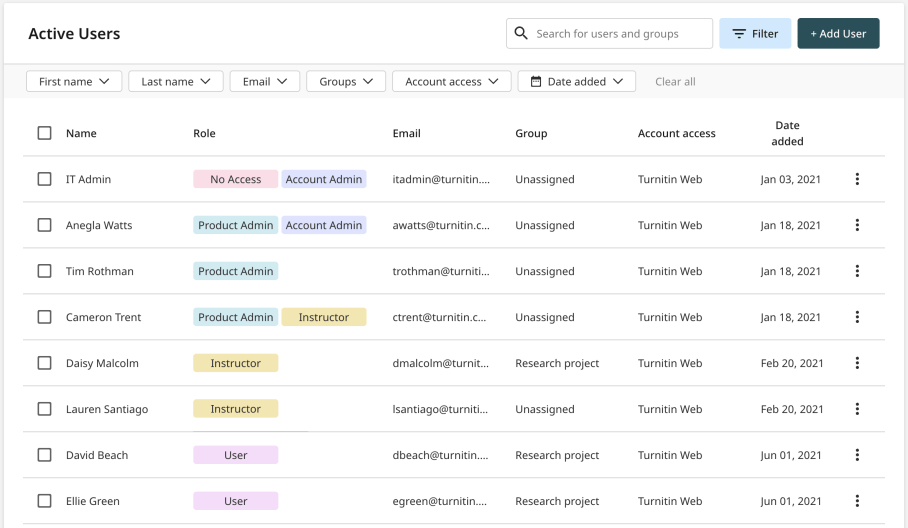Open the kebab menu for David Beach
This screenshot has width=908, height=528.
pos(857,455)
